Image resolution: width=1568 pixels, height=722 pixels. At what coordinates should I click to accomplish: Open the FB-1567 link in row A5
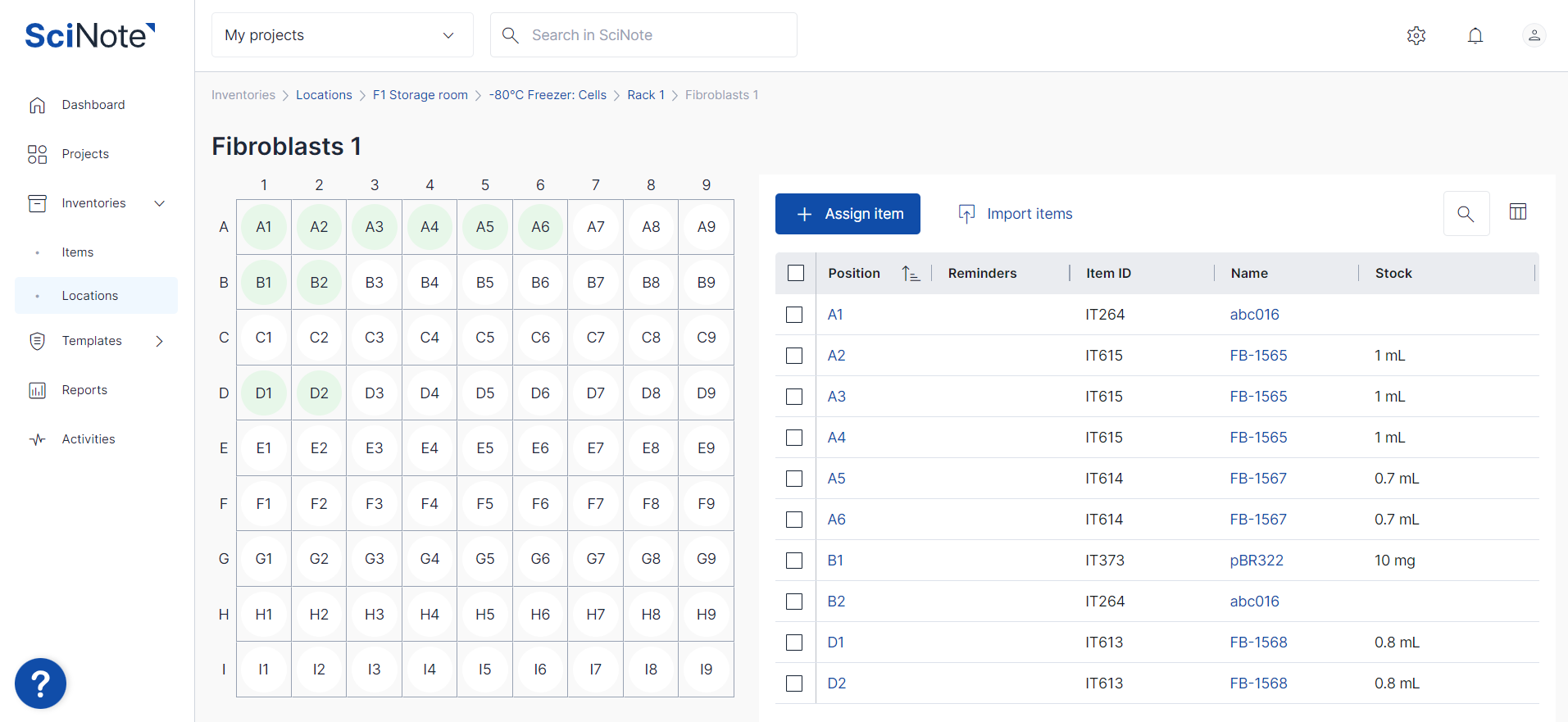tap(1257, 479)
